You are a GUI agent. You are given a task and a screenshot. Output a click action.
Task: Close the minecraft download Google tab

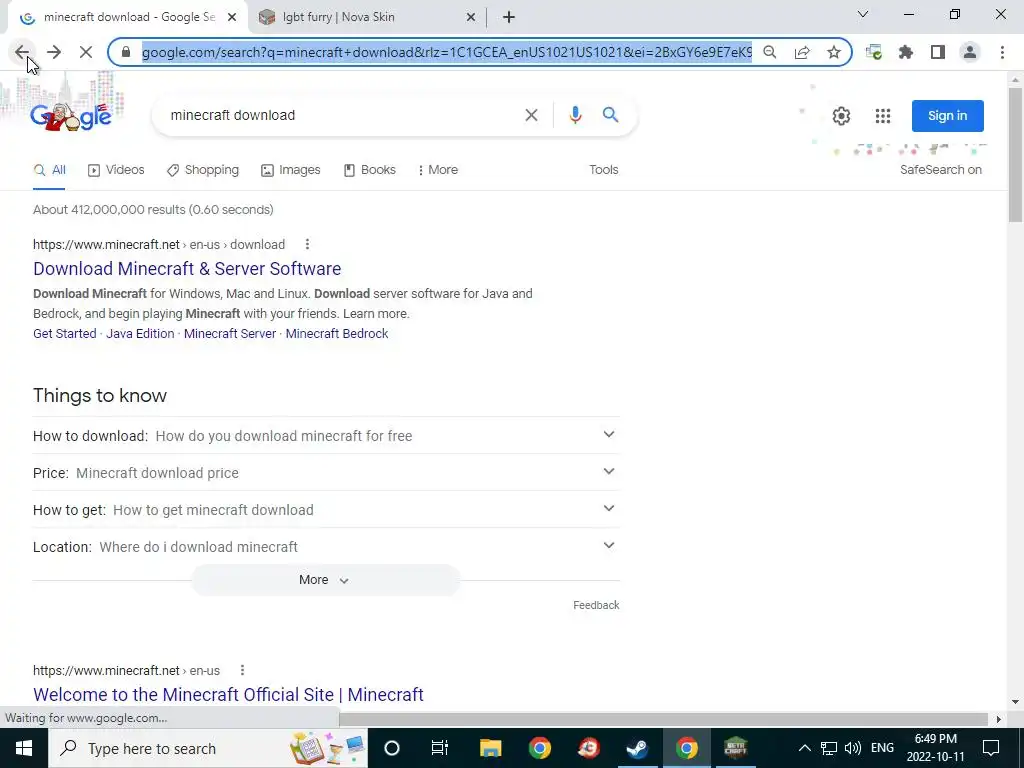(232, 18)
